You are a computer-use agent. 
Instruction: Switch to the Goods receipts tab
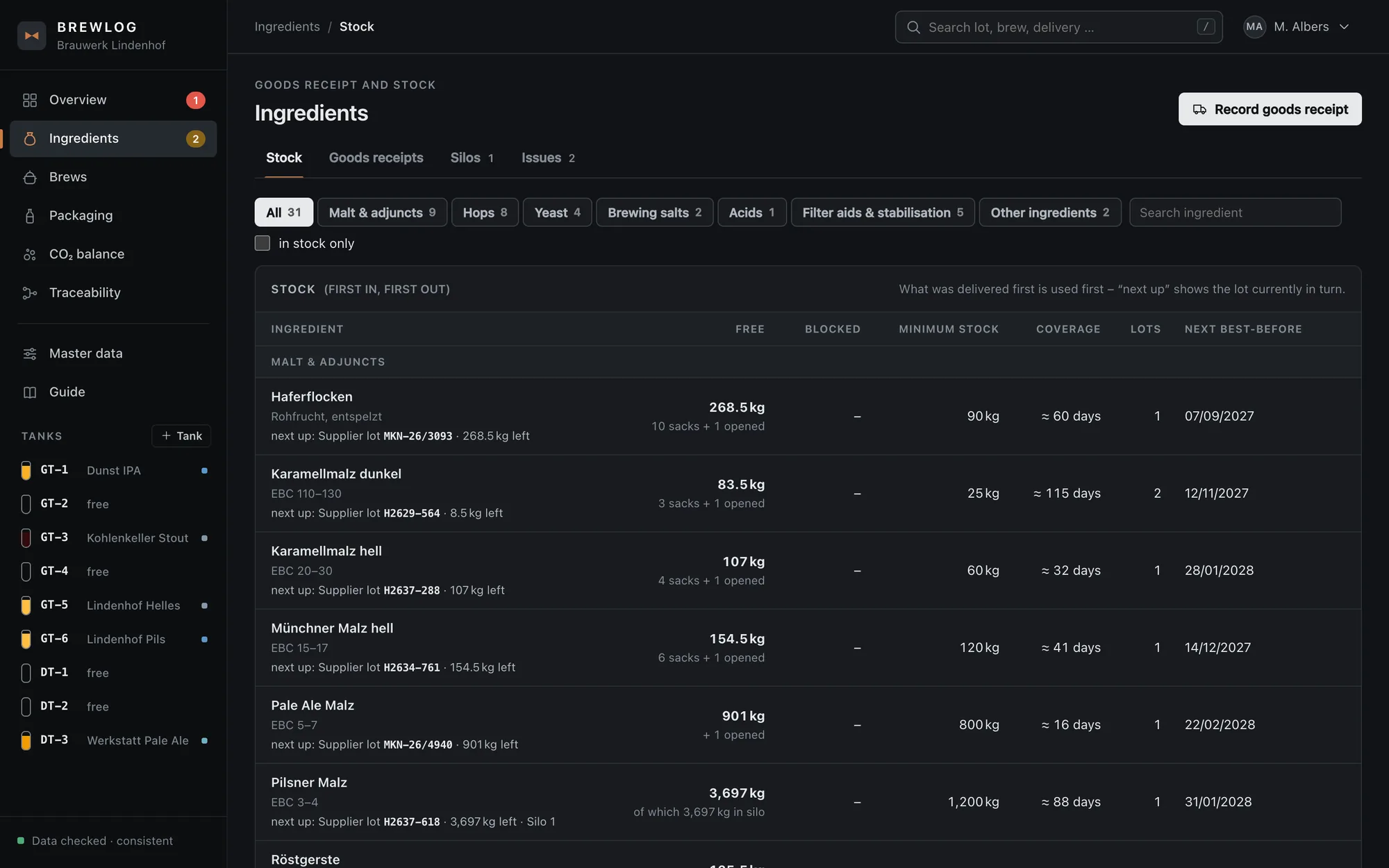(x=376, y=158)
